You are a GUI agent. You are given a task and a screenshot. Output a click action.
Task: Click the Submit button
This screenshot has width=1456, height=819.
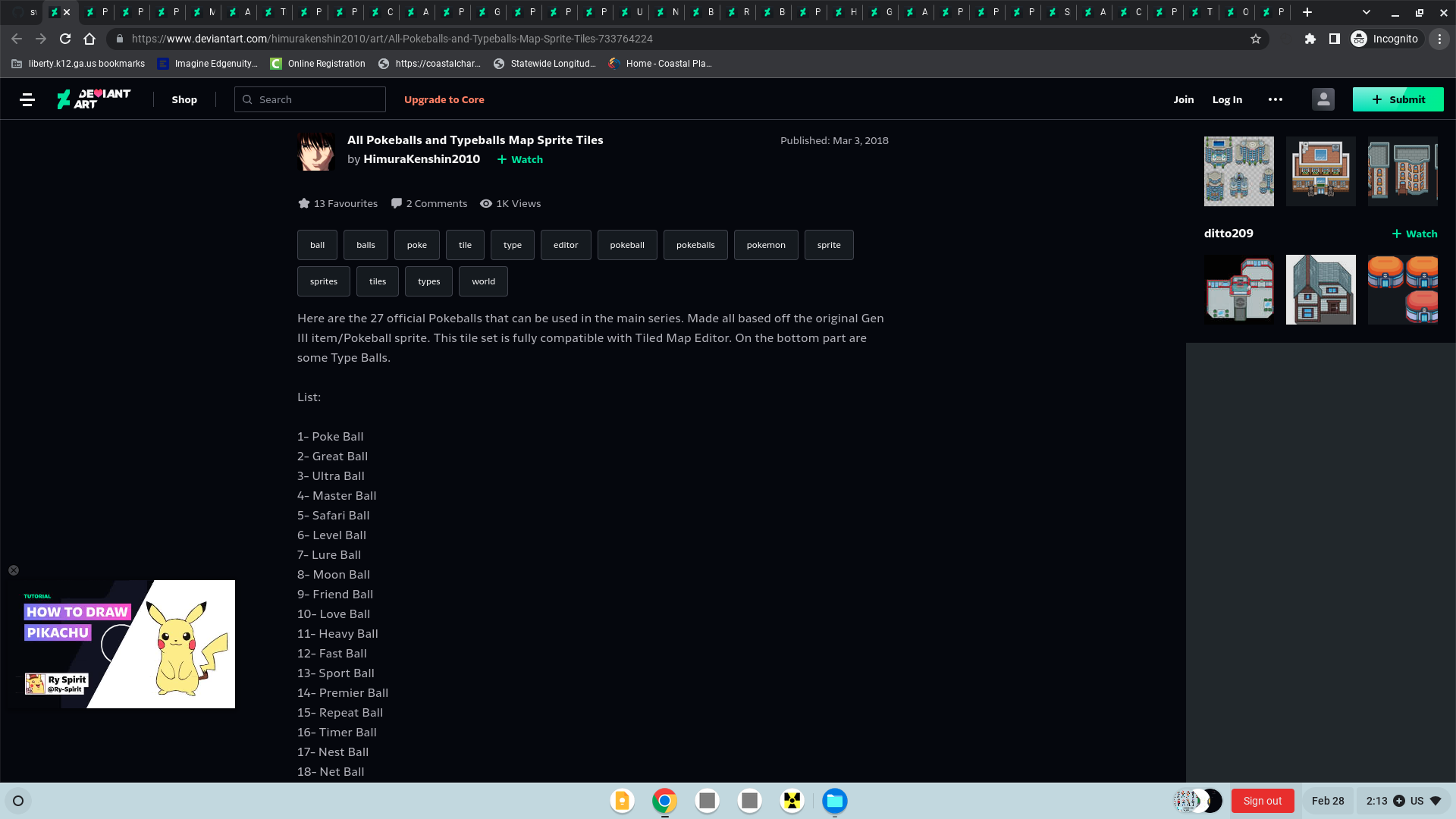click(1398, 99)
